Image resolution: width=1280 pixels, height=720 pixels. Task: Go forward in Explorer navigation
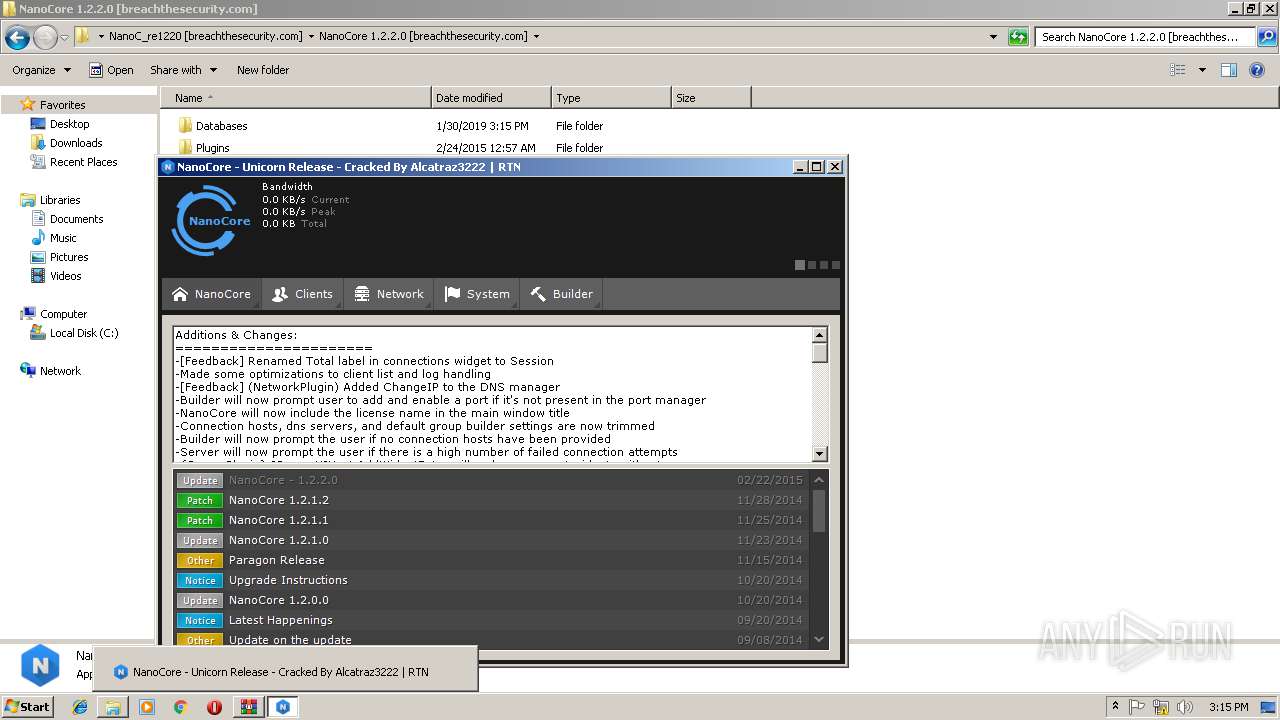tap(45, 38)
